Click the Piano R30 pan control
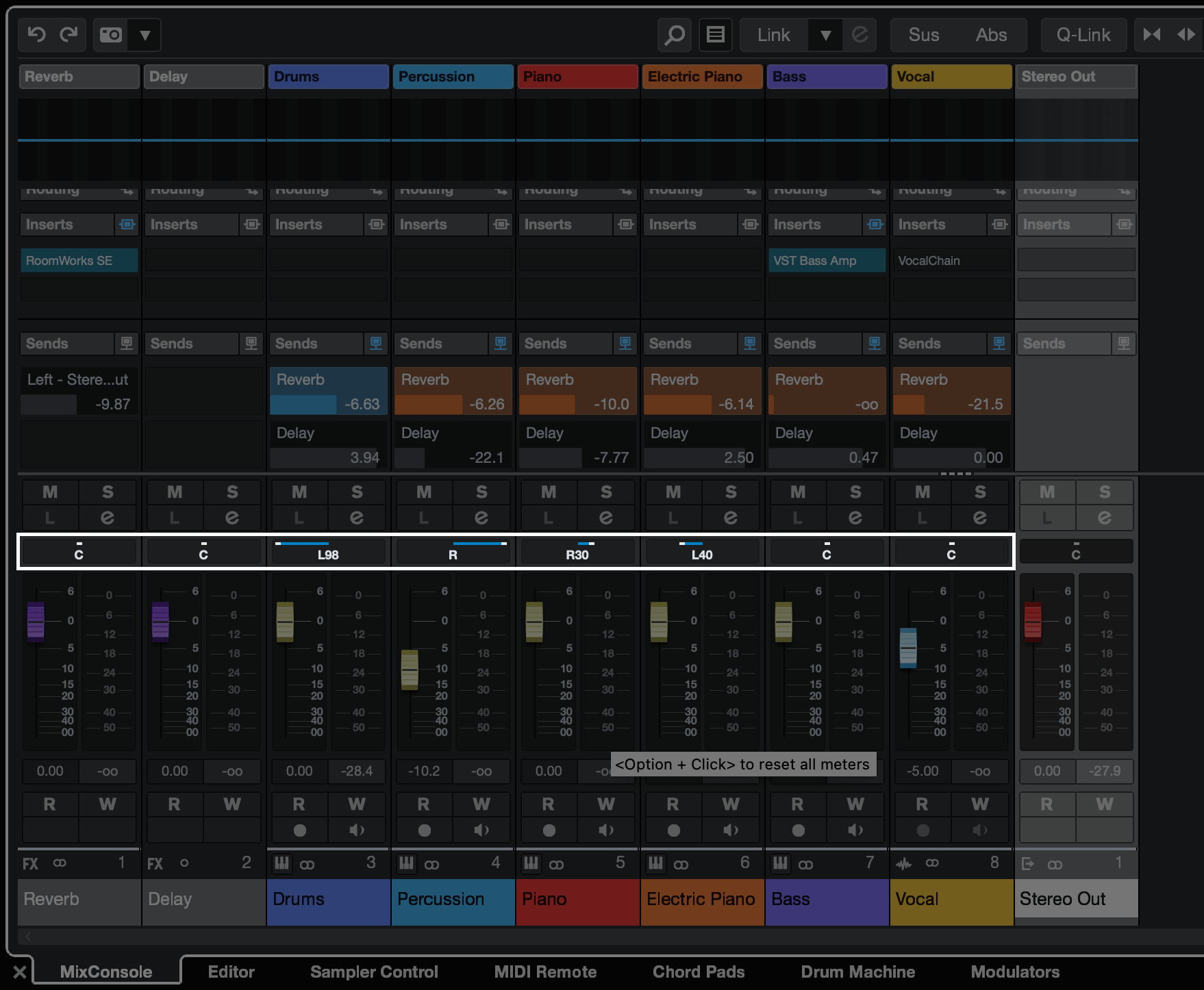This screenshot has width=1204, height=990. (577, 550)
